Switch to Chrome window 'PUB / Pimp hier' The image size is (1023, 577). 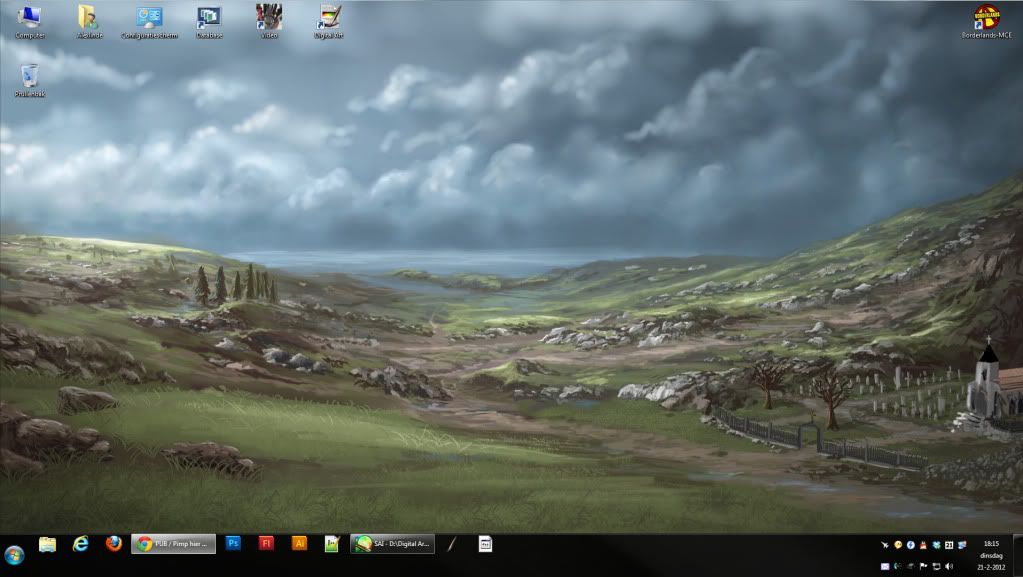174,544
